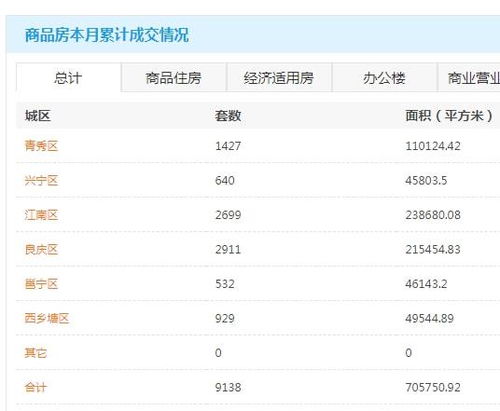Select the 经济适用房 tab

(279, 77)
